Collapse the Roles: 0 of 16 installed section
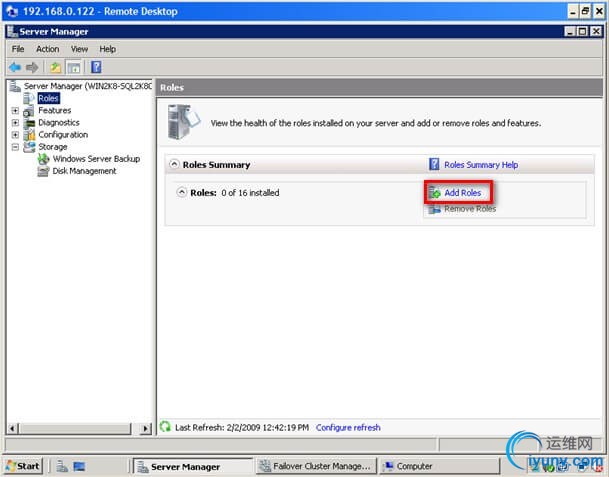 tap(182, 192)
